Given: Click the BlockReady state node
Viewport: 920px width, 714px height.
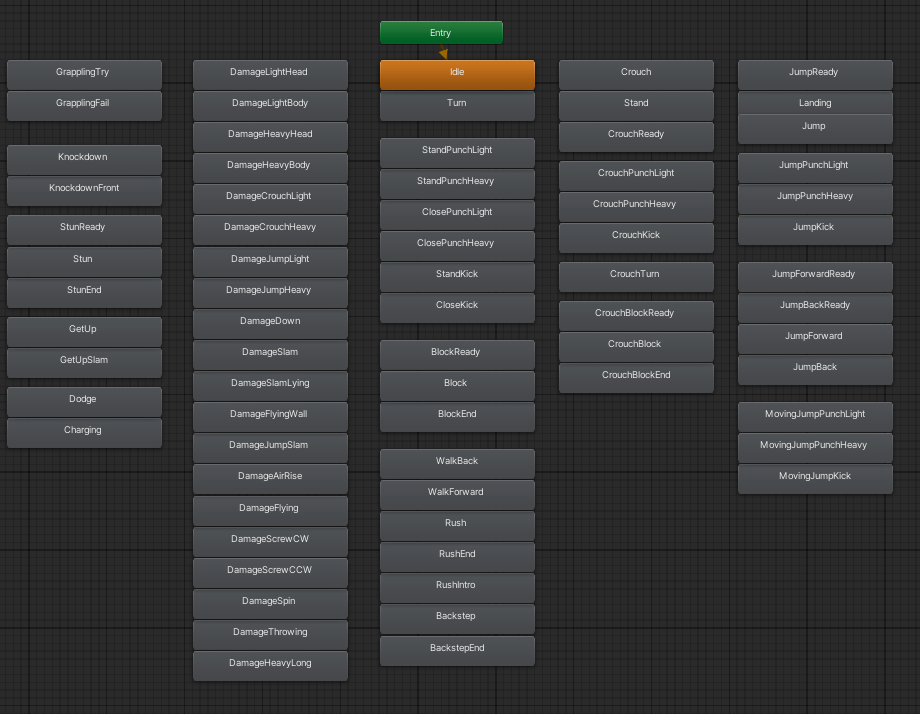Looking at the screenshot, I should tap(457, 353).
